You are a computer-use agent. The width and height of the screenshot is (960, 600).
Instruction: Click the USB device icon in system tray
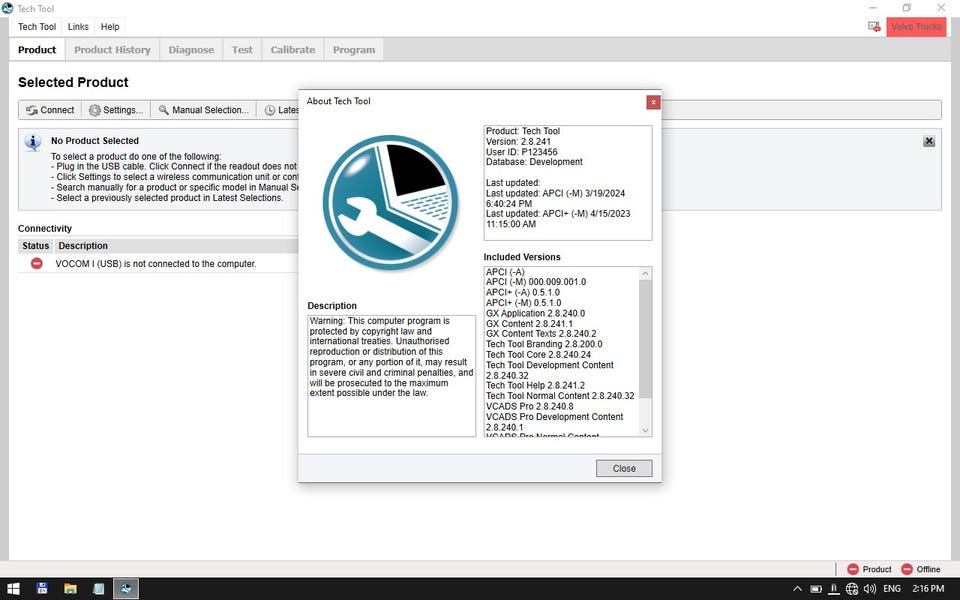pyautogui.click(x=833, y=589)
